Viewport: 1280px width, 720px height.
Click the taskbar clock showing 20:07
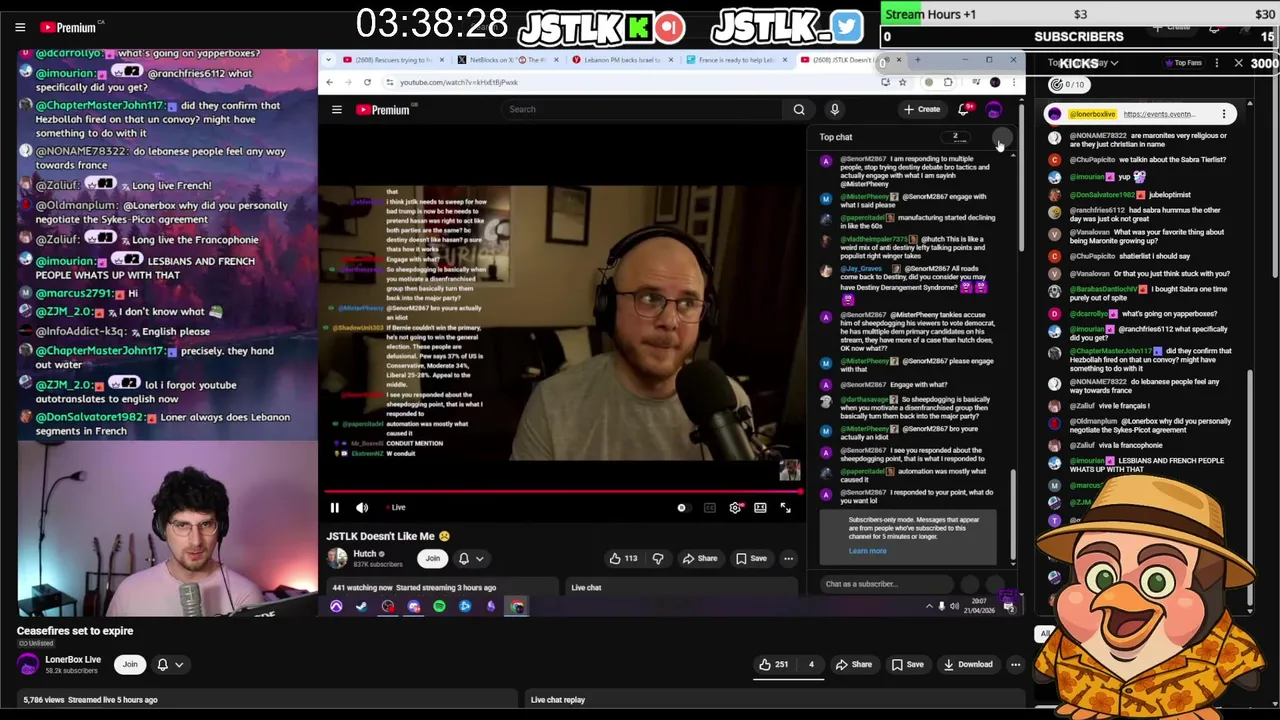click(980, 606)
